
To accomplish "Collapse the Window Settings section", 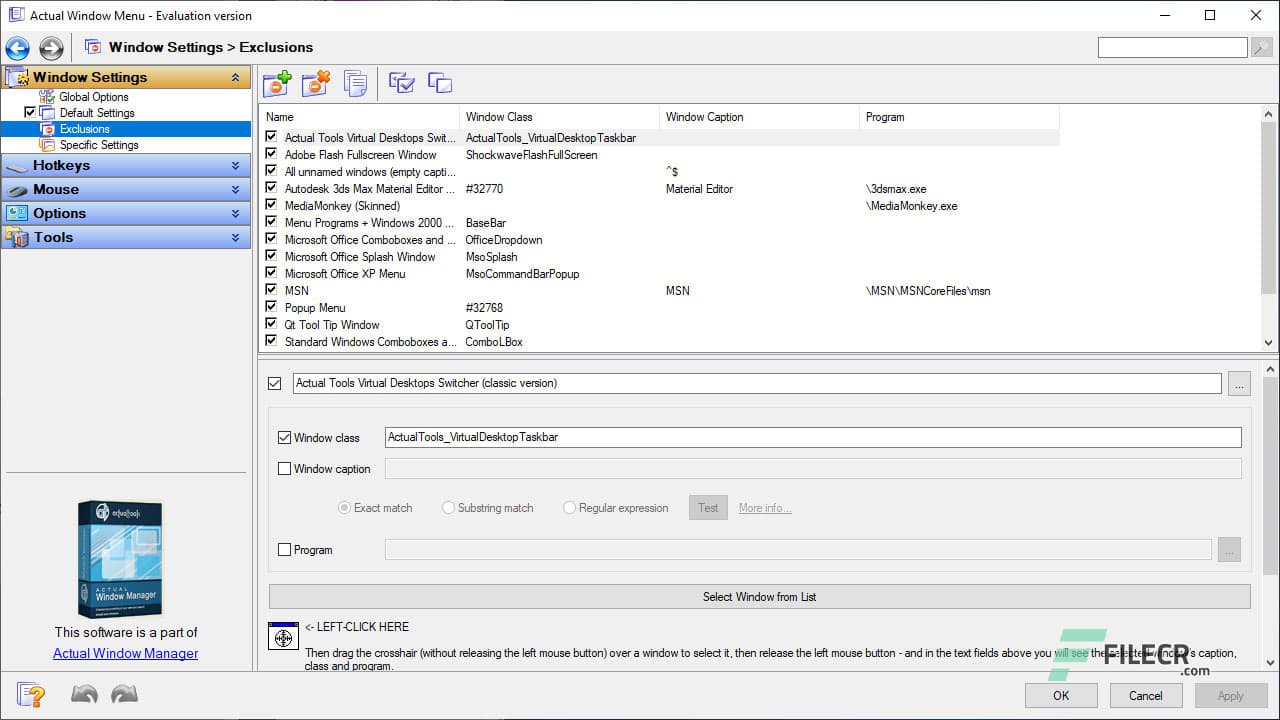I will coord(237,76).
